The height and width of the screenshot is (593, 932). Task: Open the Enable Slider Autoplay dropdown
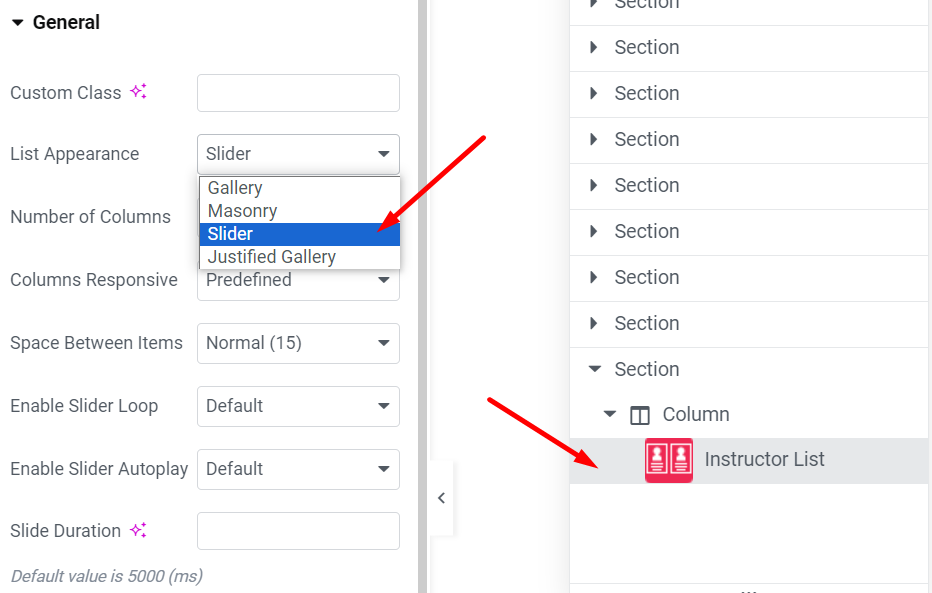pyautogui.click(x=298, y=469)
